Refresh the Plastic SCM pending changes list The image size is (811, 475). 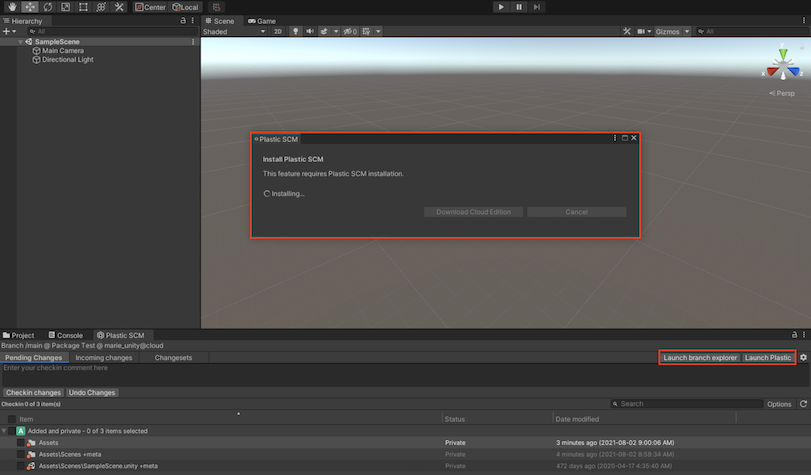[803, 404]
